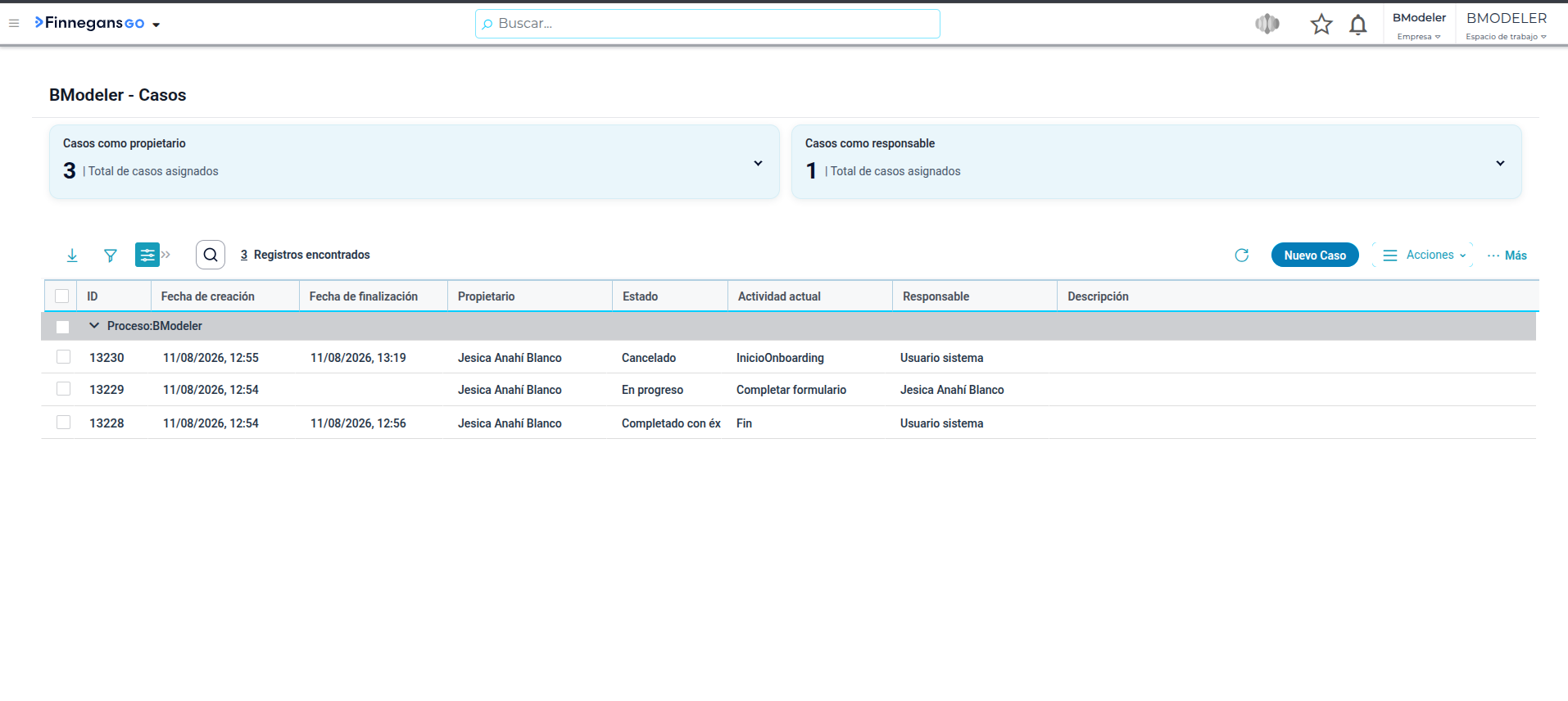Click the Finnegans GO logo

[89, 23]
